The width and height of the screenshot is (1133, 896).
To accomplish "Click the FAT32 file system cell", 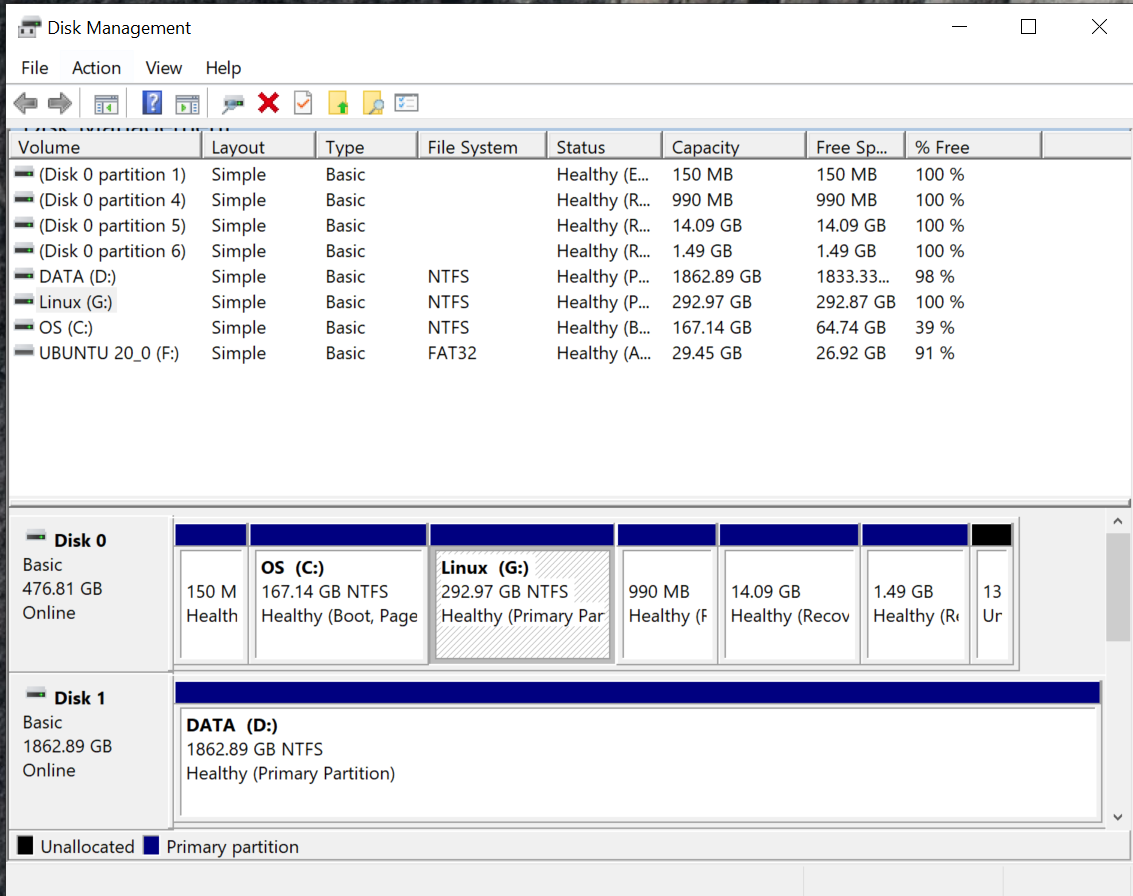I will coord(452,353).
